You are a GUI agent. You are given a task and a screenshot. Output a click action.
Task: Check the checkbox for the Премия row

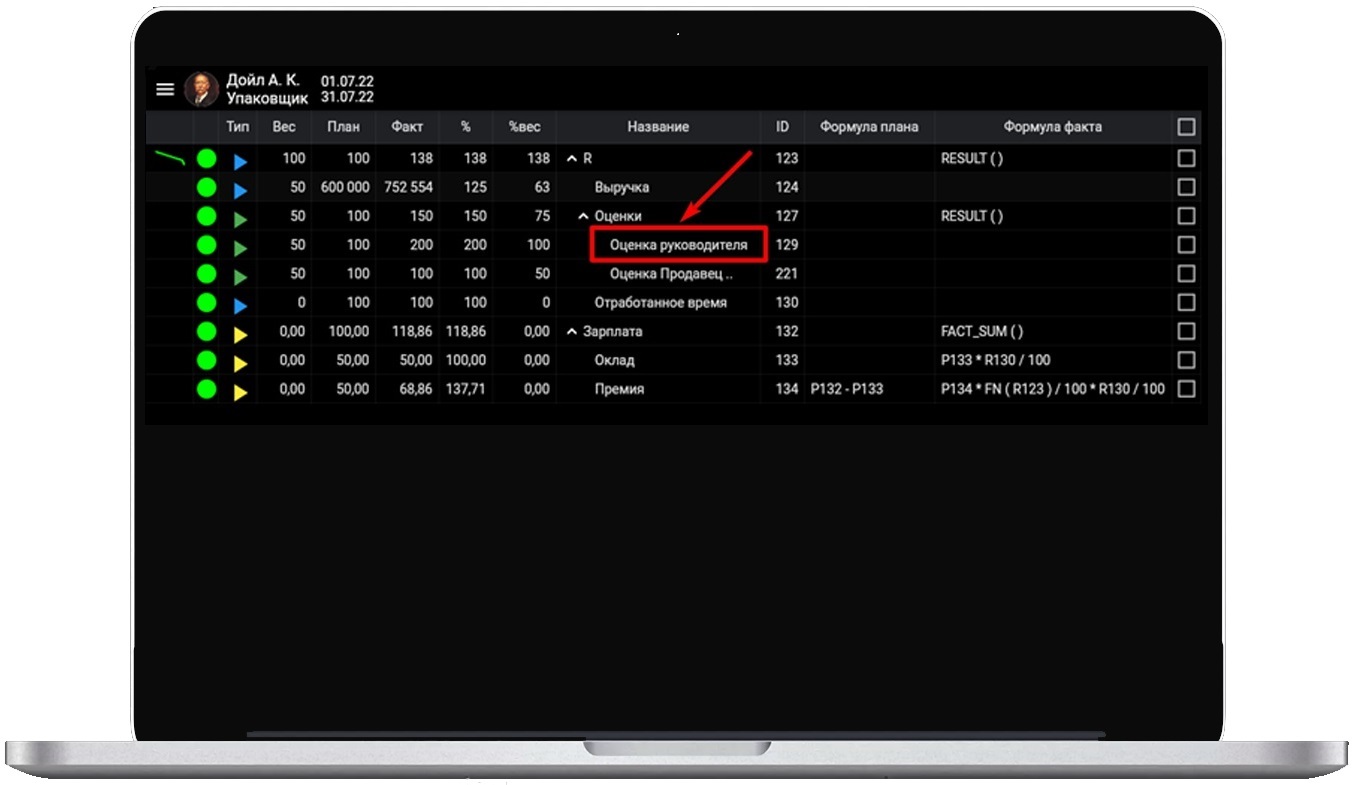[1186, 389]
